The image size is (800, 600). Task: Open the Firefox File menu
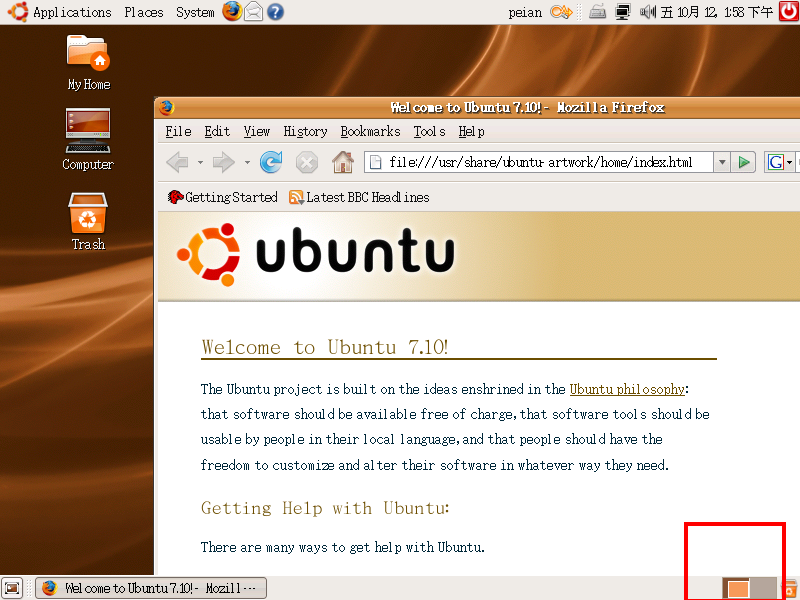pyautogui.click(x=178, y=132)
